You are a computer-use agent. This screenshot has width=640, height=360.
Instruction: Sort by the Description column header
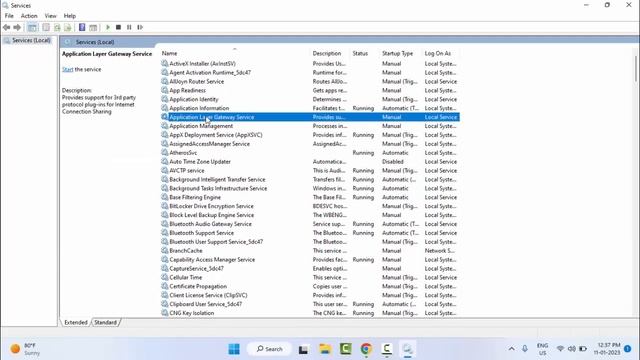[327, 53]
